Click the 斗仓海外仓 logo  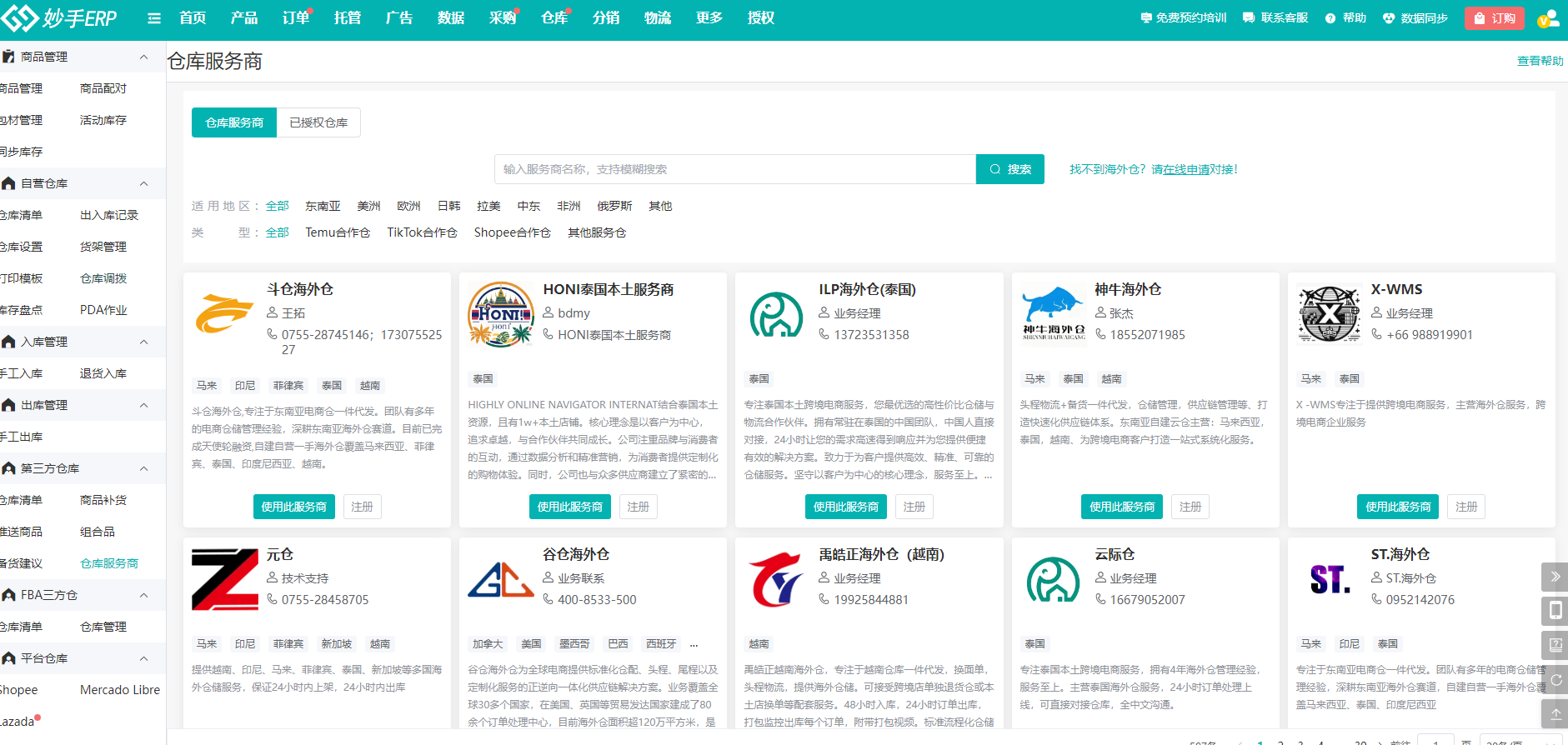click(224, 314)
